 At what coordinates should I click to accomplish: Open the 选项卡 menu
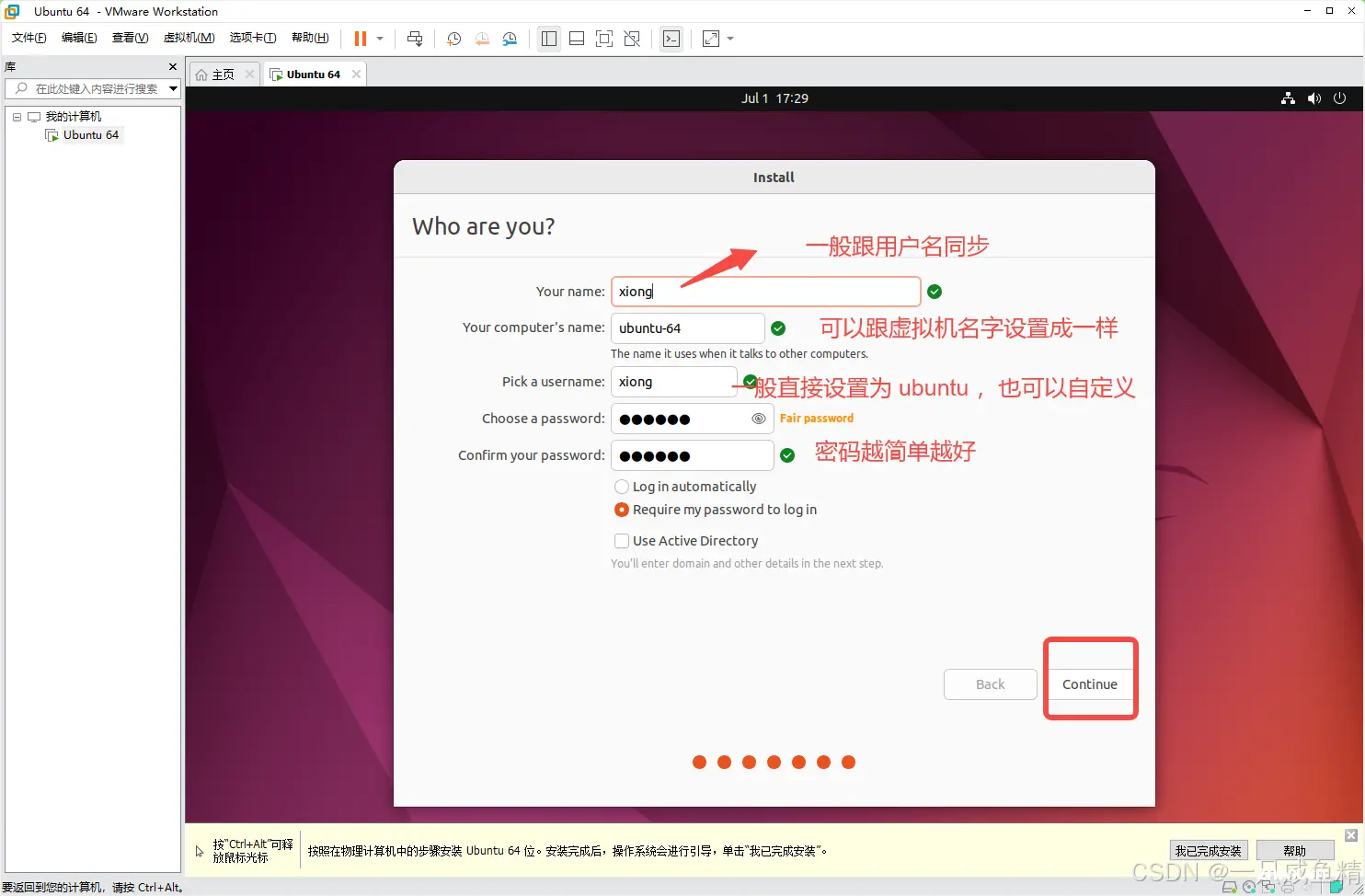253,38
